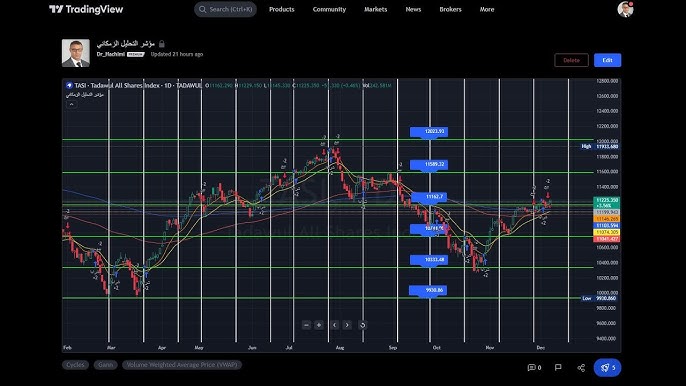Open the Community menu
This screenshot has height=386, width=686.
[329, 9]
